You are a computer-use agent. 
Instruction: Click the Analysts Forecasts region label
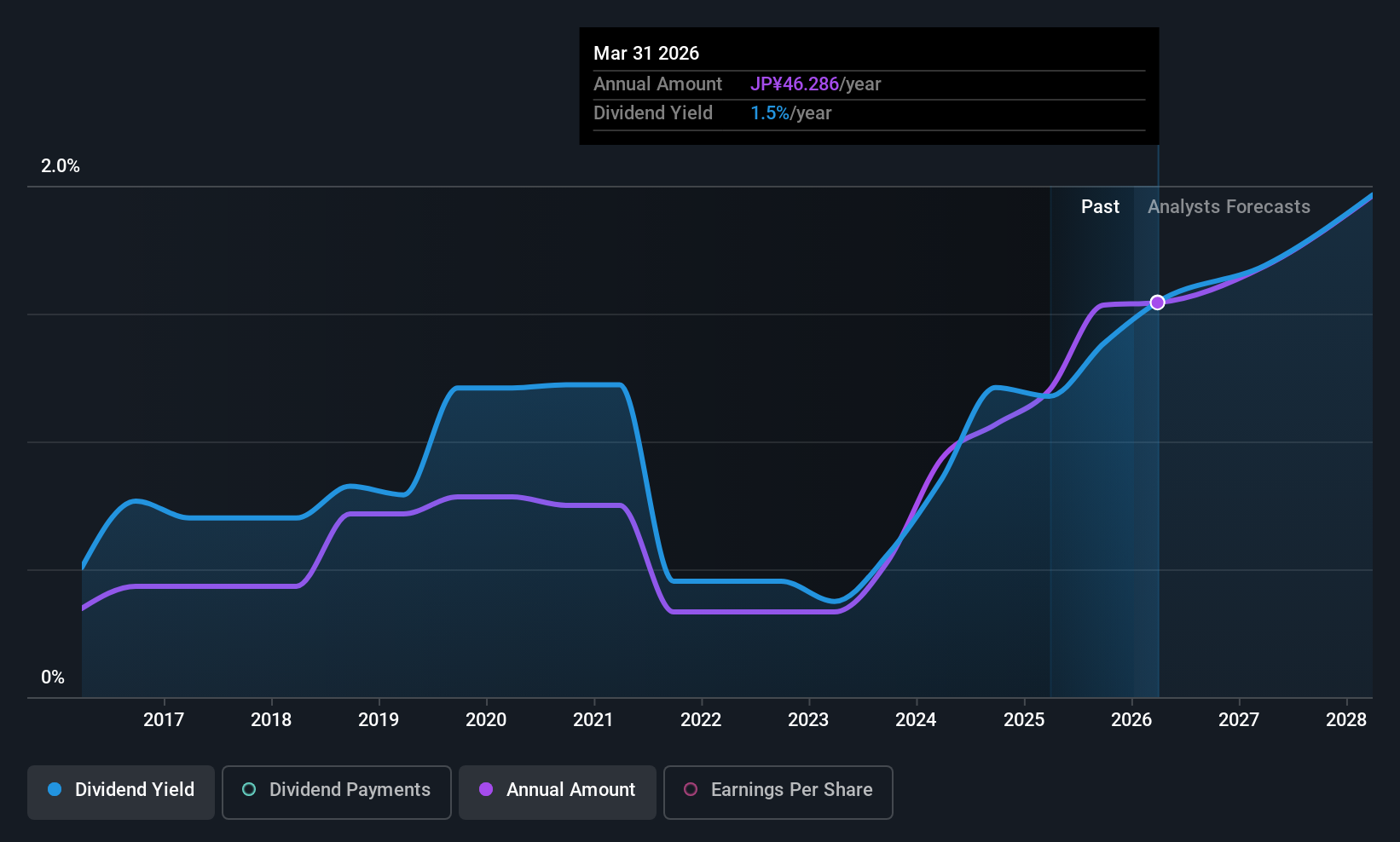pyautogui.click(x=1229, y=207)
